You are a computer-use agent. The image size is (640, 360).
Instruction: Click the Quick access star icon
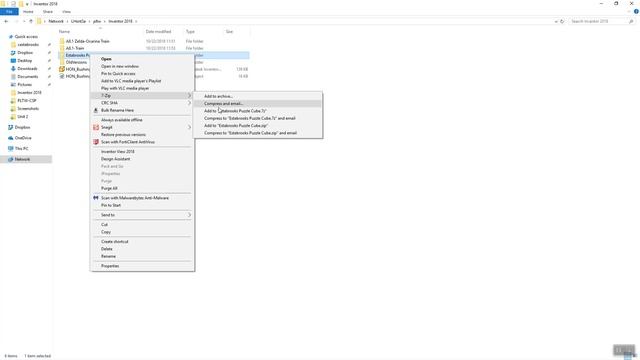point(11,37)
